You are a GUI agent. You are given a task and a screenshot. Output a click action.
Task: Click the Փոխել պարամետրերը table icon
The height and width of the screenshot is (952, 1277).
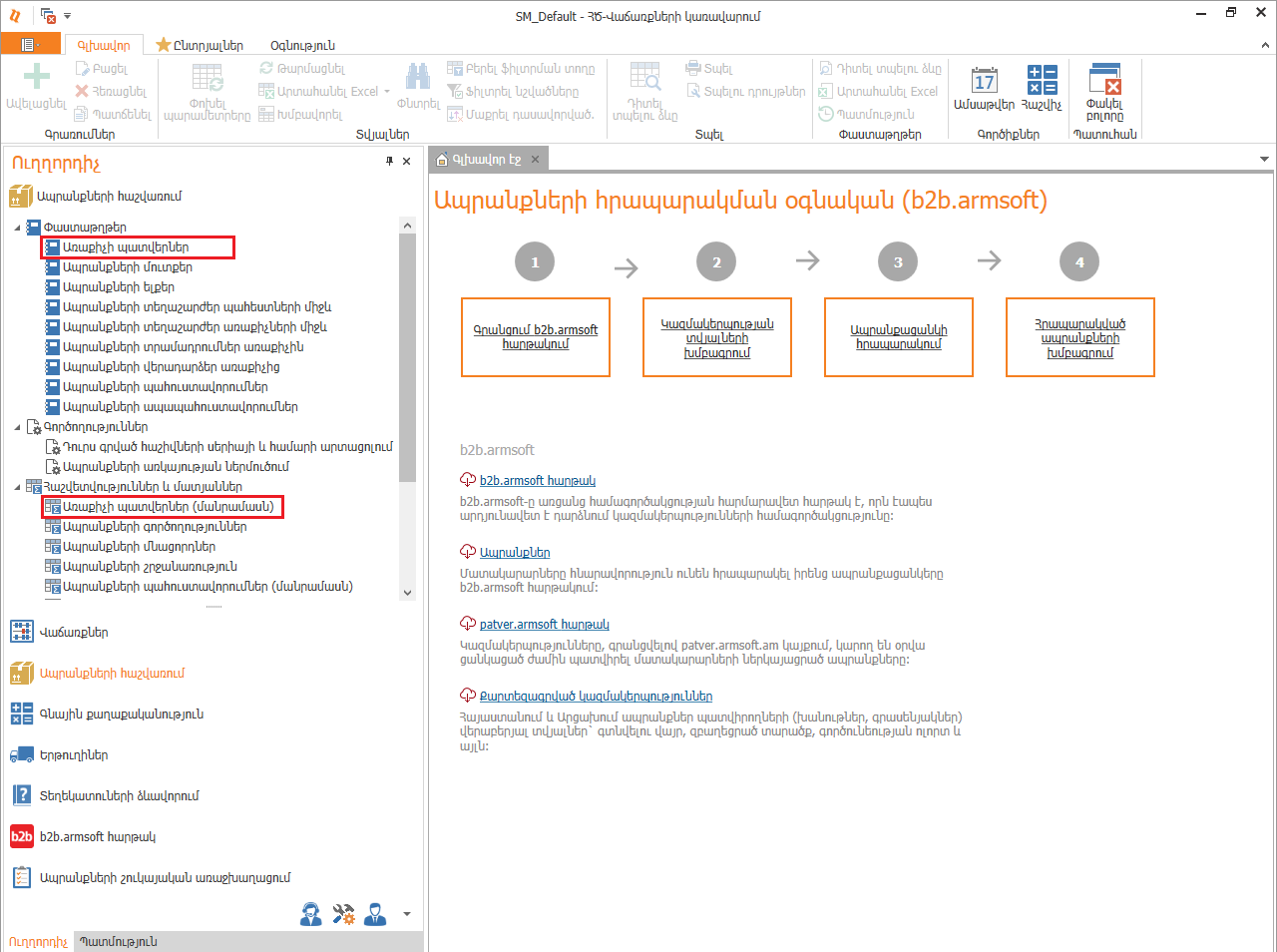[x=208, y=78]
